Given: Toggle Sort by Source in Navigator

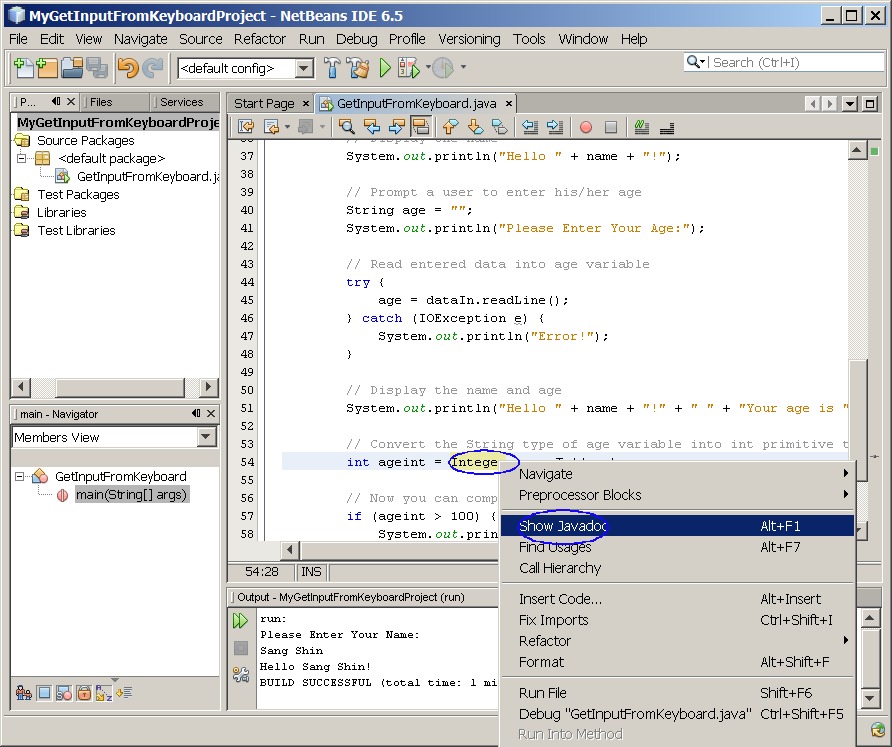Looking at the screenshot, I should coord(124,693).
